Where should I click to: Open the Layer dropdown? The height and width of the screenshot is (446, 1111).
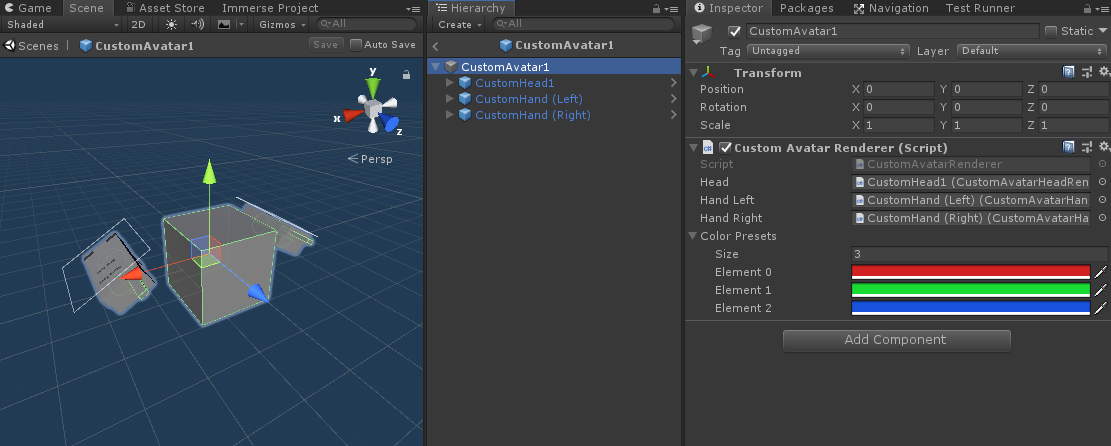pyautogui.click(x=1032, y=51)
